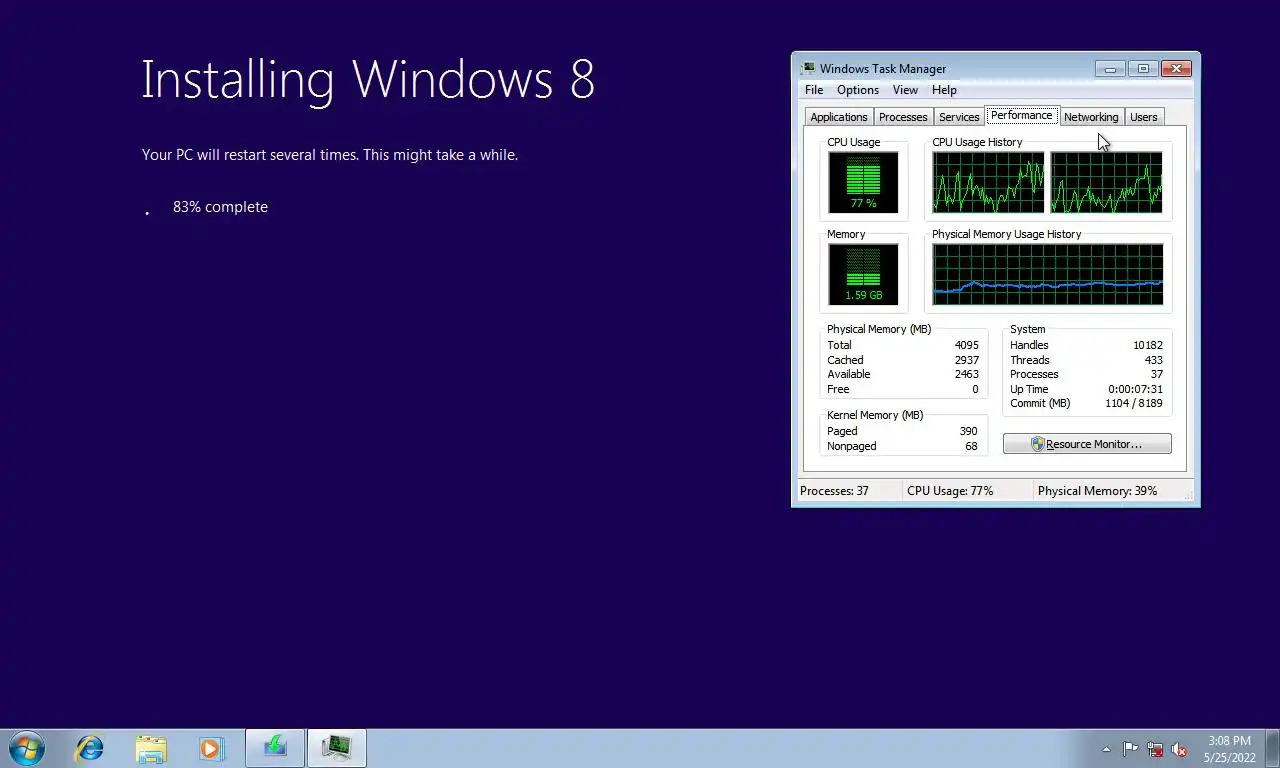Click the 83% complete progress text

pyautogui.click(x=220, y=207)
